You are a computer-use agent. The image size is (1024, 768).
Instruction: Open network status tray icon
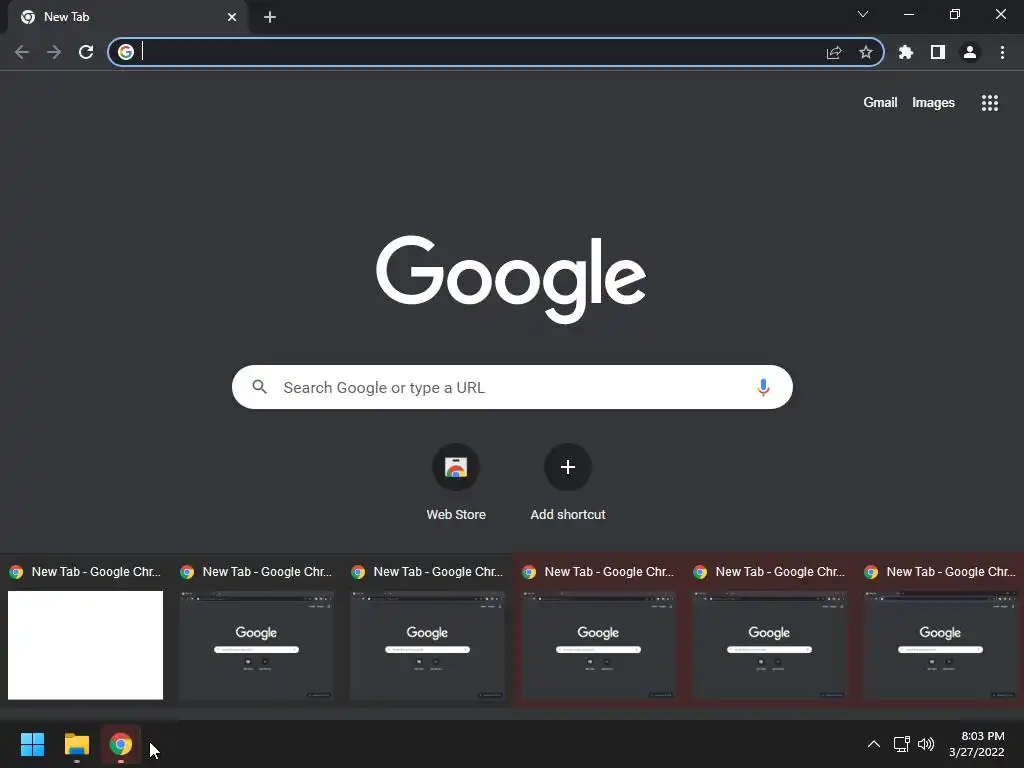coord(902,744)
